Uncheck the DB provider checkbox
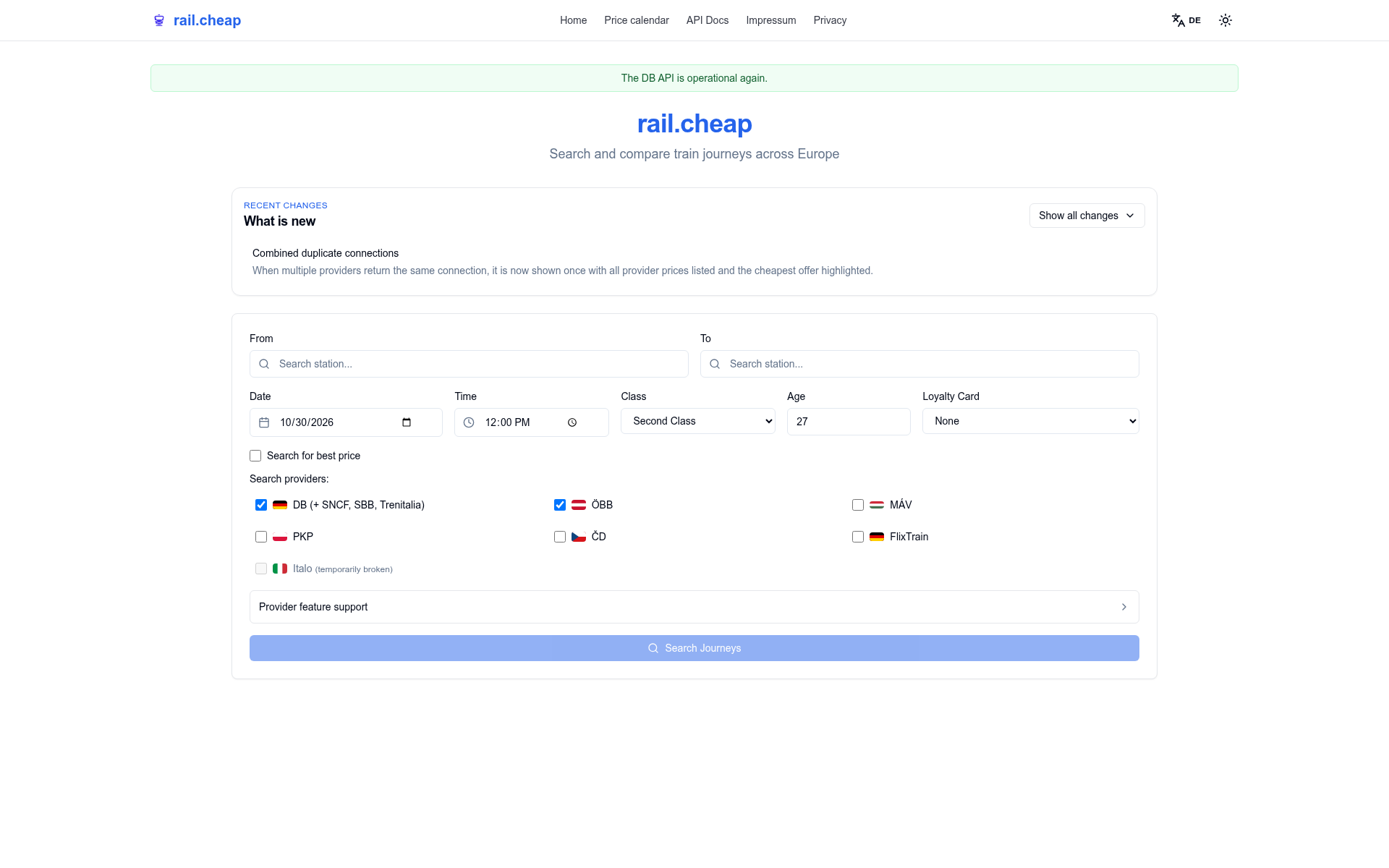The width and height of the screenshot is (1389, 868). (261, 505)
